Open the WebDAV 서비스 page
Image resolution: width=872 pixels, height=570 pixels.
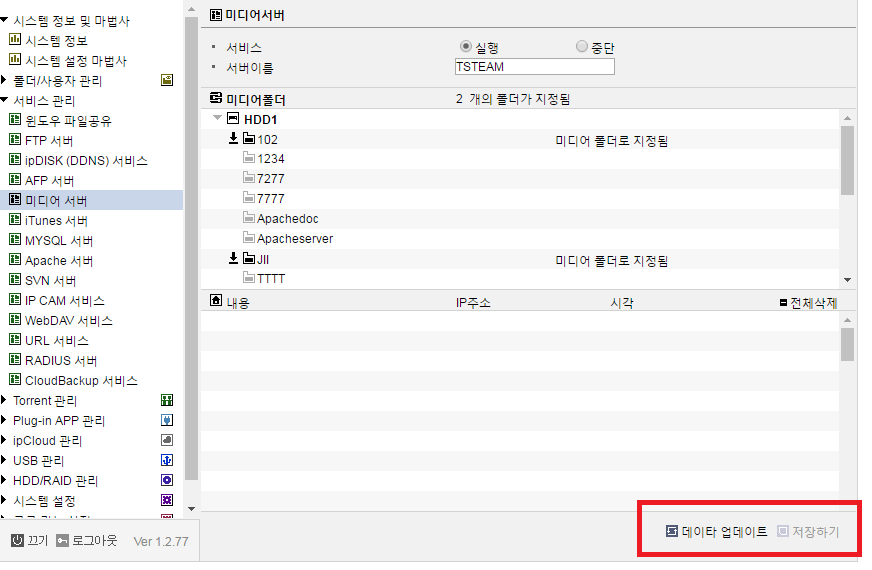(69, 321)
